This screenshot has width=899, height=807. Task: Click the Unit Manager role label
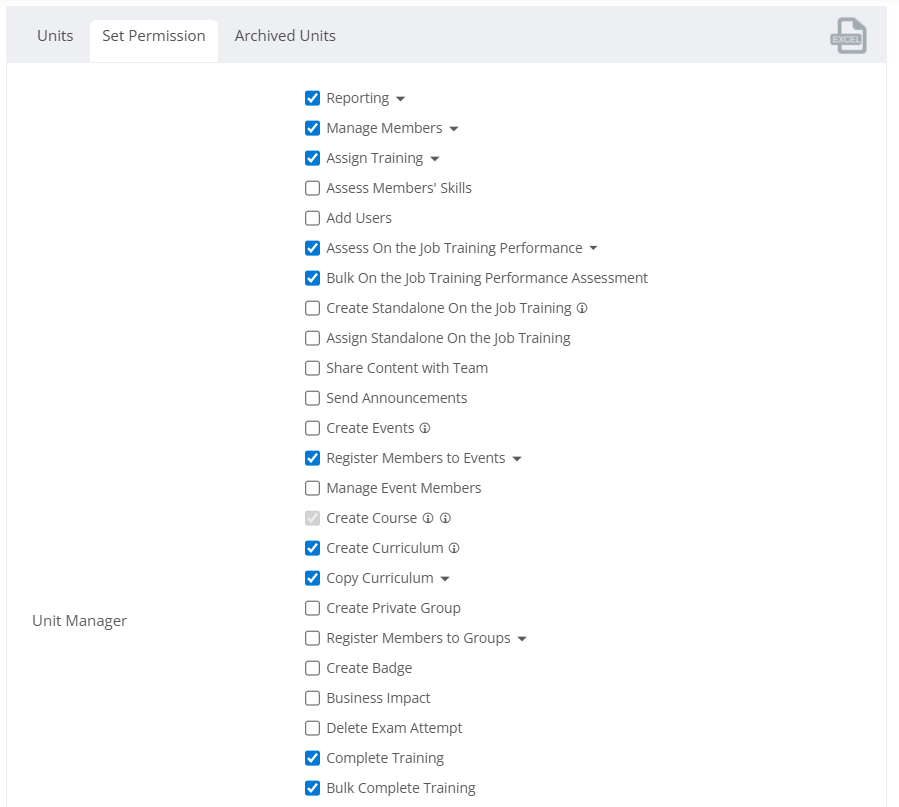(80, 621)
